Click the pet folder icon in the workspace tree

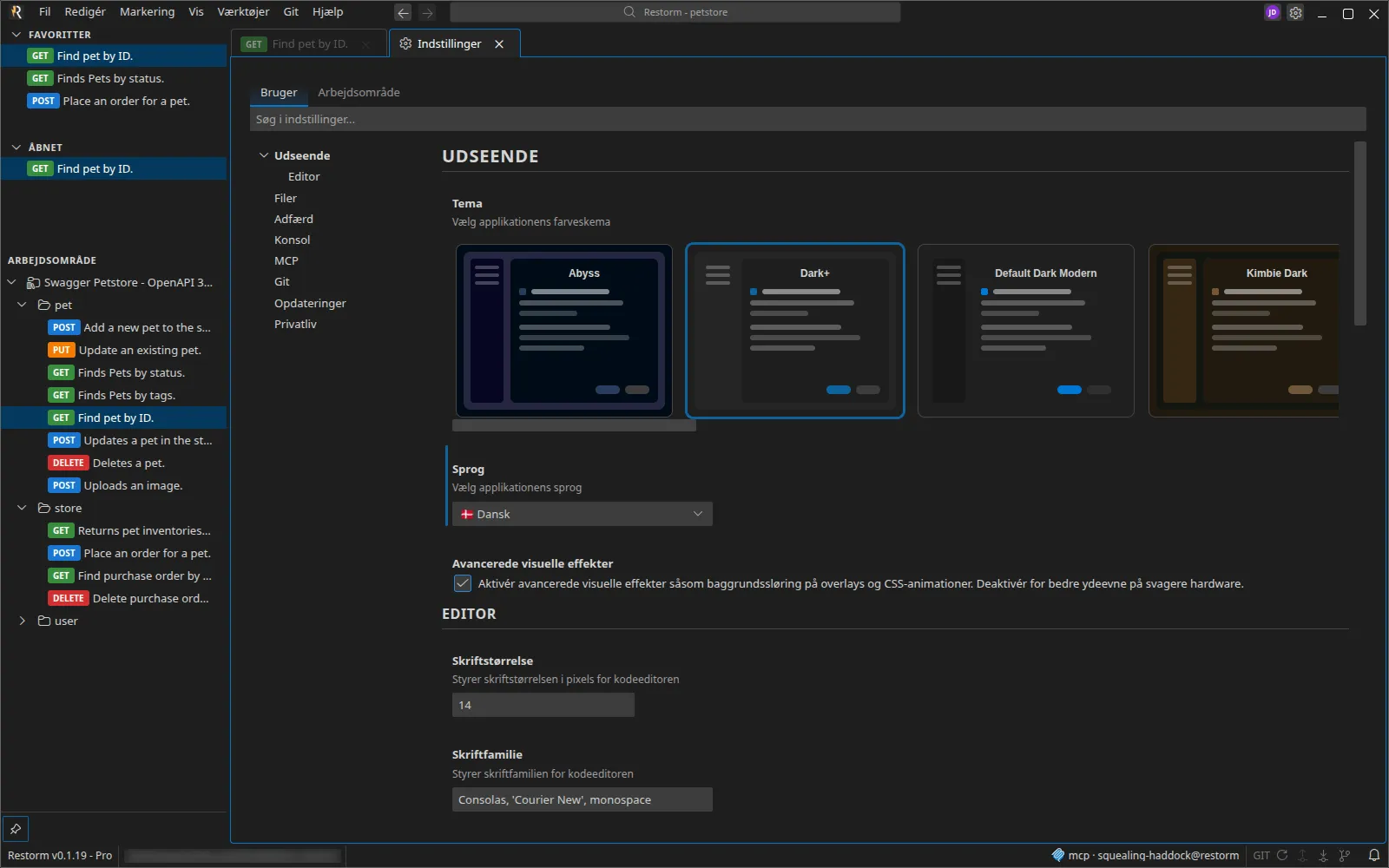[x=44, y=305]
